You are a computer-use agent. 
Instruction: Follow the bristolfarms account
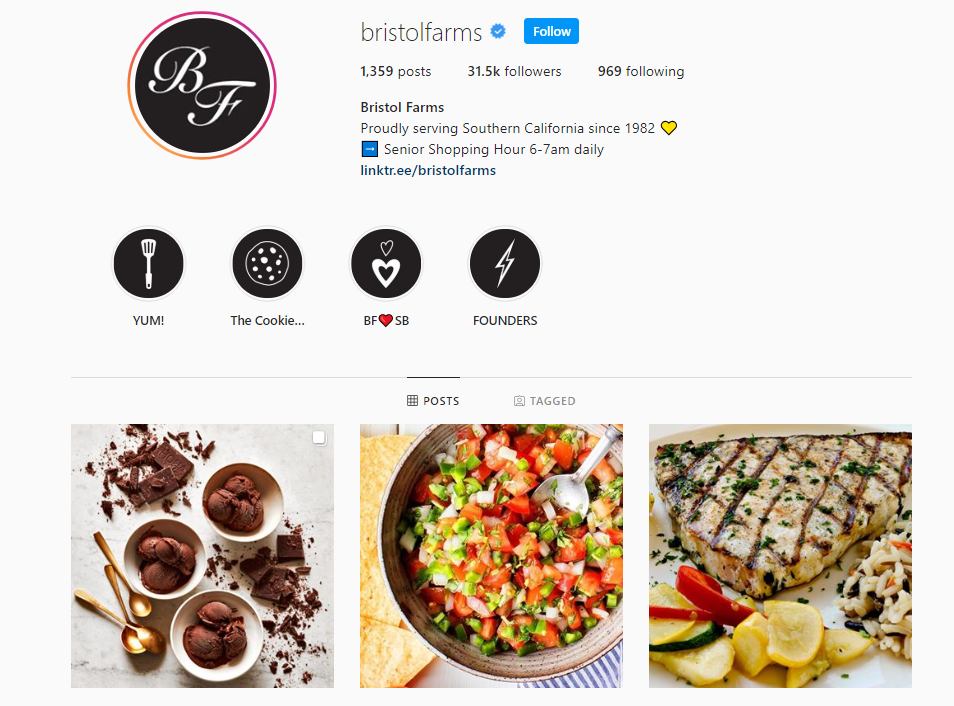pyautogui.click(x=551, y=31)
